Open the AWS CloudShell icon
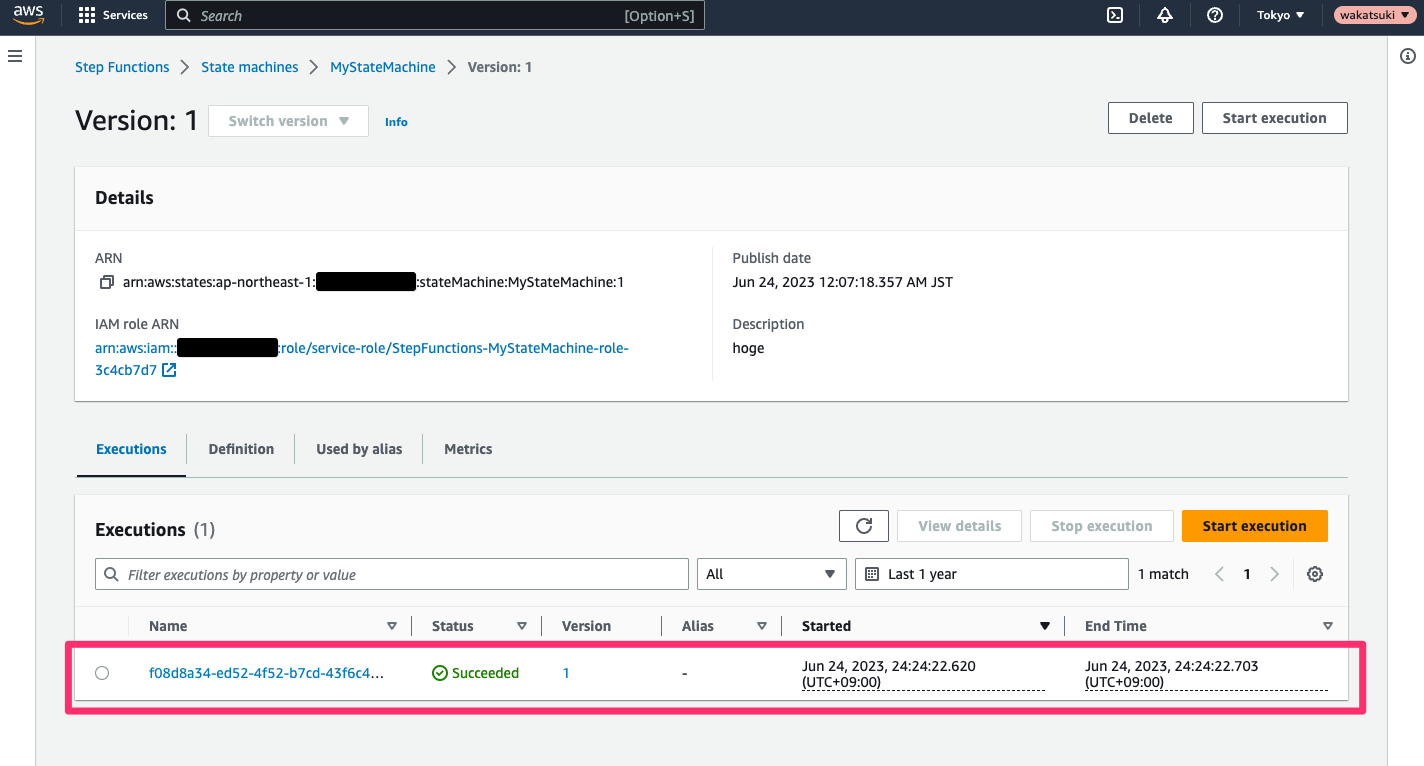Screen dimensions: 1424x766 coord(1114,15)
